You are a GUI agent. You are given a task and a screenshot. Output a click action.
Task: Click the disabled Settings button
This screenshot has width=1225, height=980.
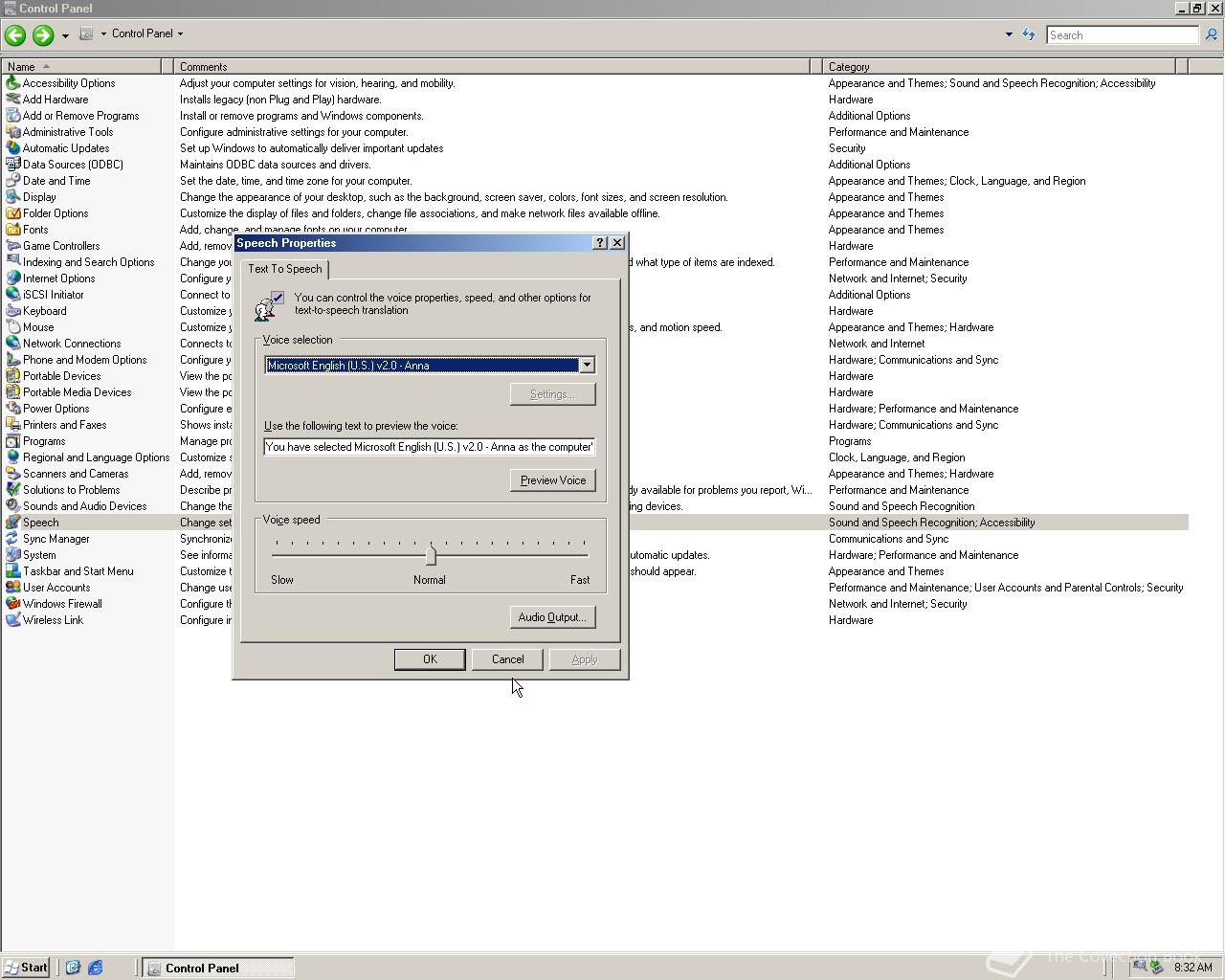point(553,394)
